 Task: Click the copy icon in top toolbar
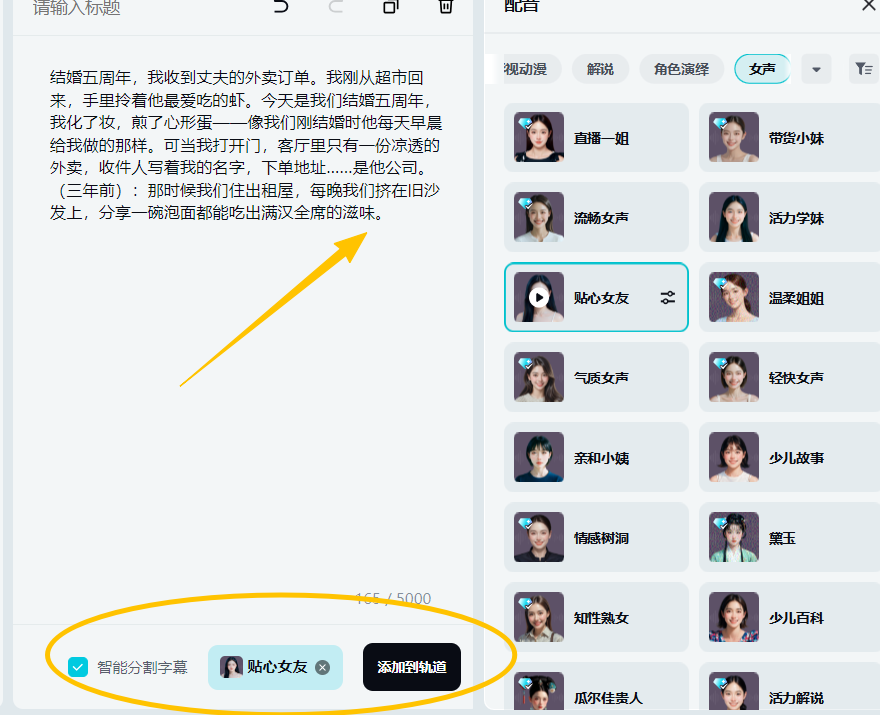(x=391, y=7)
